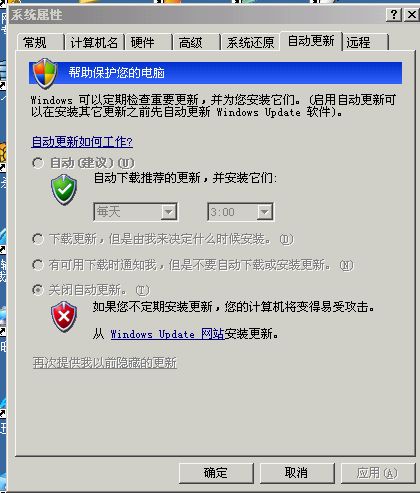Select the 关闭自动更新 radio button
Image resolution: width=420 pixels, height=493 pixels.
(38, 290)
